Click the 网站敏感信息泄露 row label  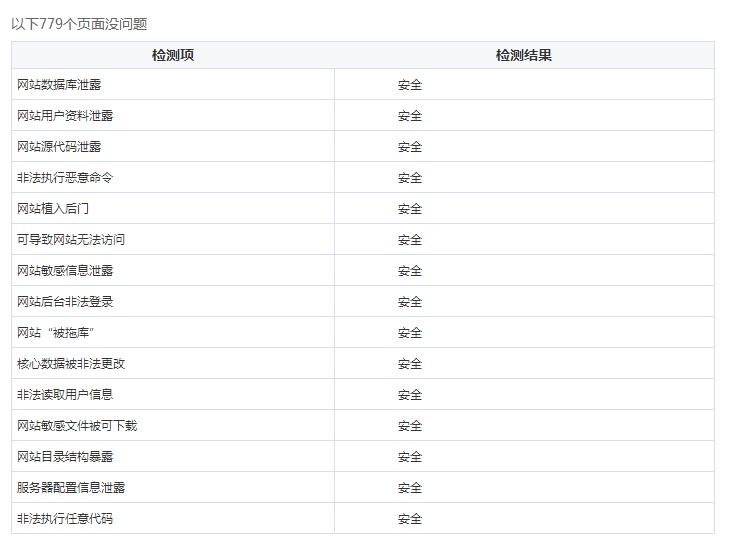[x=65, y=271]
